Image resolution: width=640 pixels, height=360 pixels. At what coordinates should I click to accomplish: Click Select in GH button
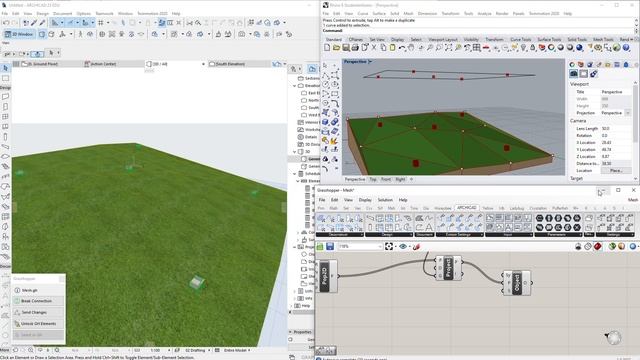(x=38, y=335)
